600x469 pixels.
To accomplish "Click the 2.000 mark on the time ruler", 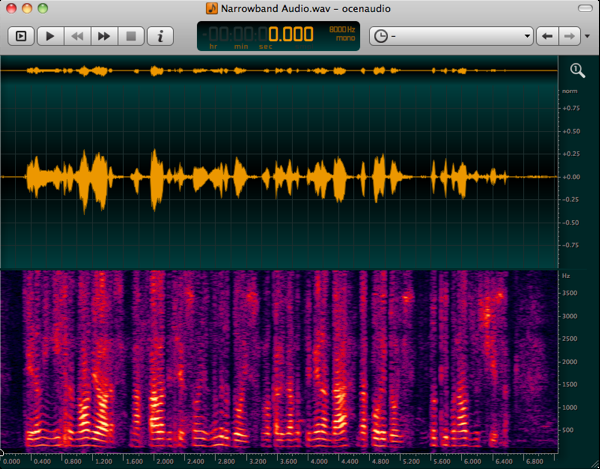I will click(x=164, y=462).
